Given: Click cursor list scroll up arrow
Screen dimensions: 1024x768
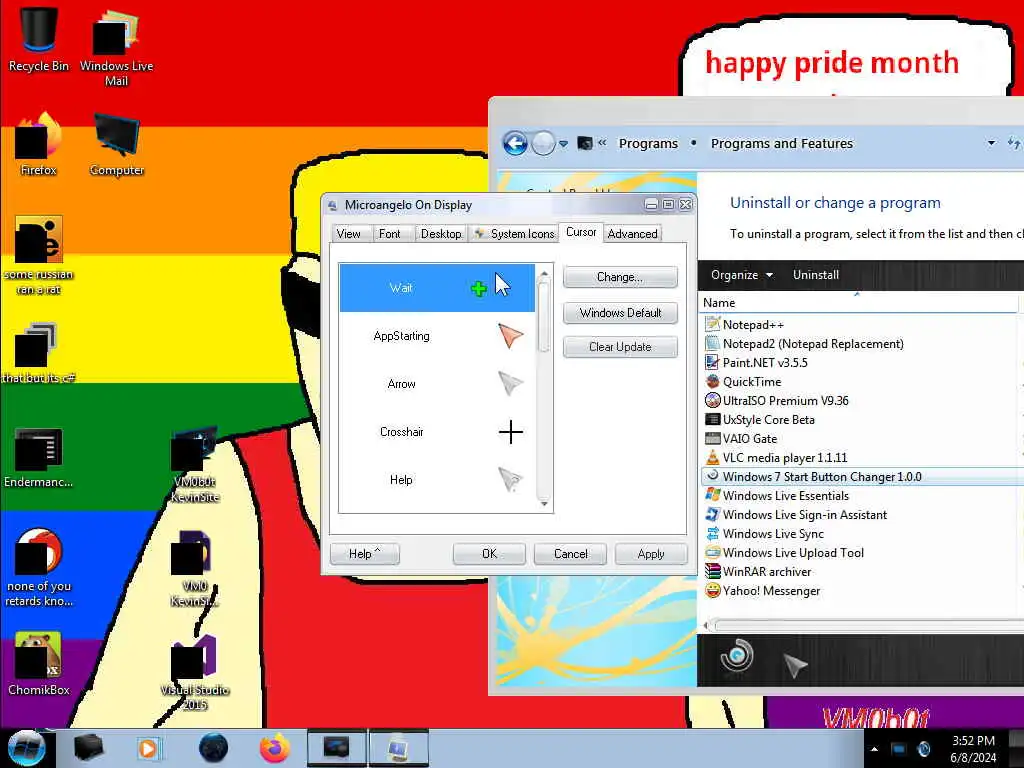Looking at the screenshot, I should pos(544,272).
